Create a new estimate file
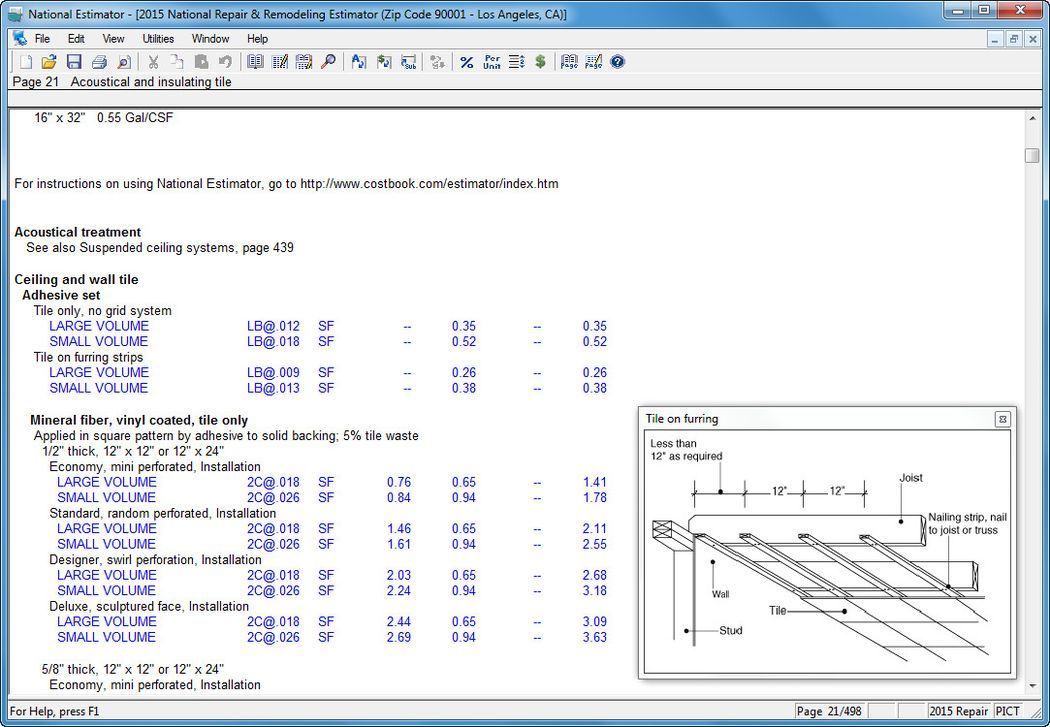The height and width of the screenshot is (727, 1050). tap(25, 61)
